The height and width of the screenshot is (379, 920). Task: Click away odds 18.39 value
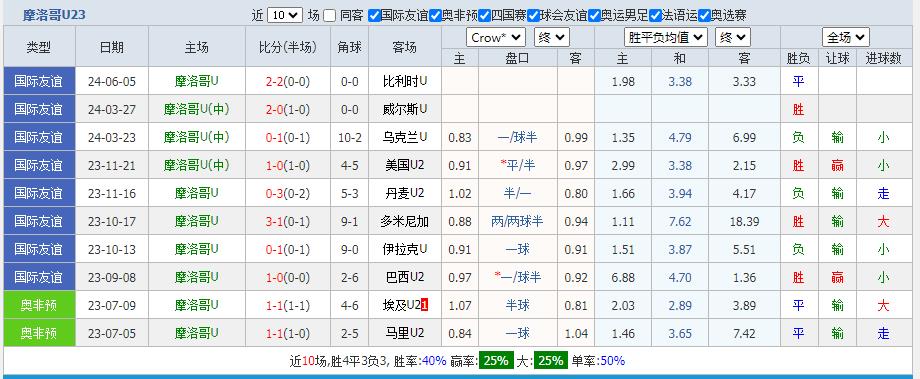tap(744, 221)
